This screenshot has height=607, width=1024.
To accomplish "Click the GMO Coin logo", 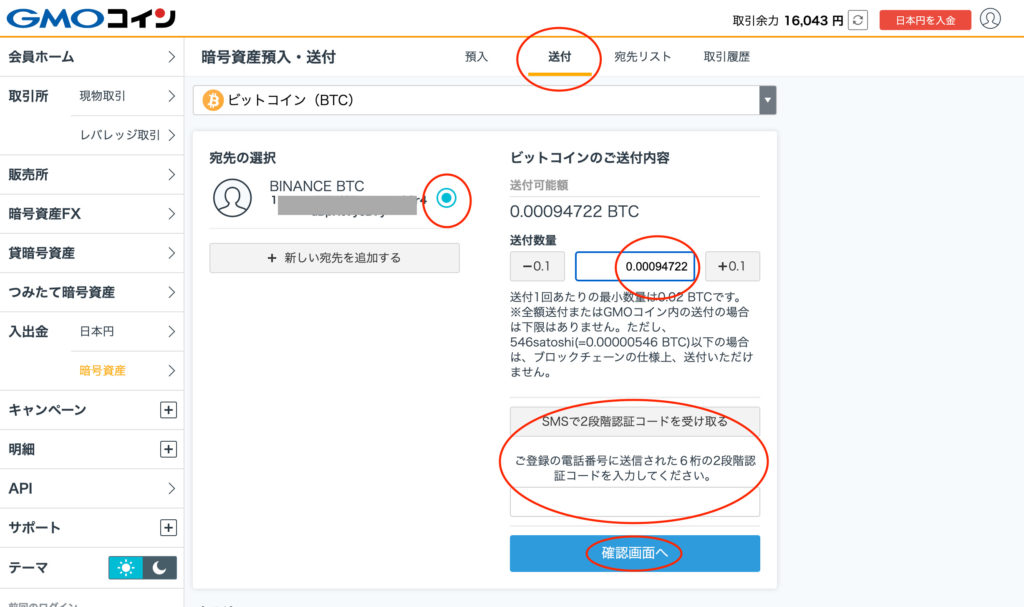I will pyautogui.click(x=91, y=18).
